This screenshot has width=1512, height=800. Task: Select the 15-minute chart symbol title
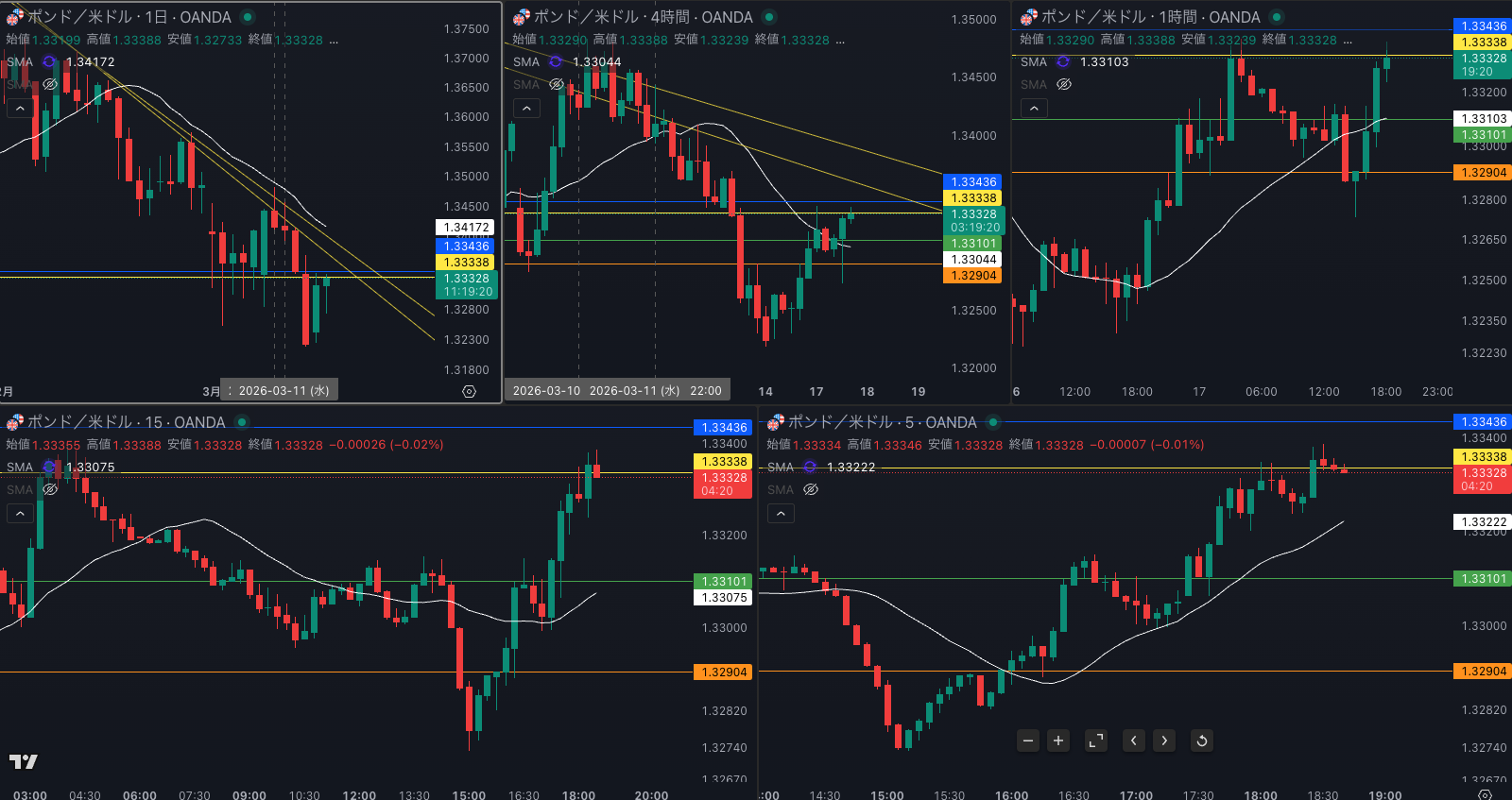pyautogui.click(x=126, y=422)
